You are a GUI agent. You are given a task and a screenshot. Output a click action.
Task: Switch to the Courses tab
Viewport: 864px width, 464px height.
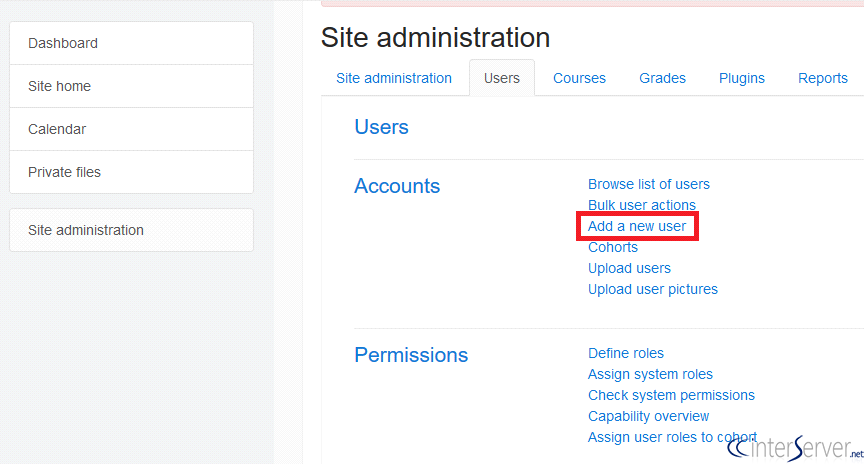point(579,78)
